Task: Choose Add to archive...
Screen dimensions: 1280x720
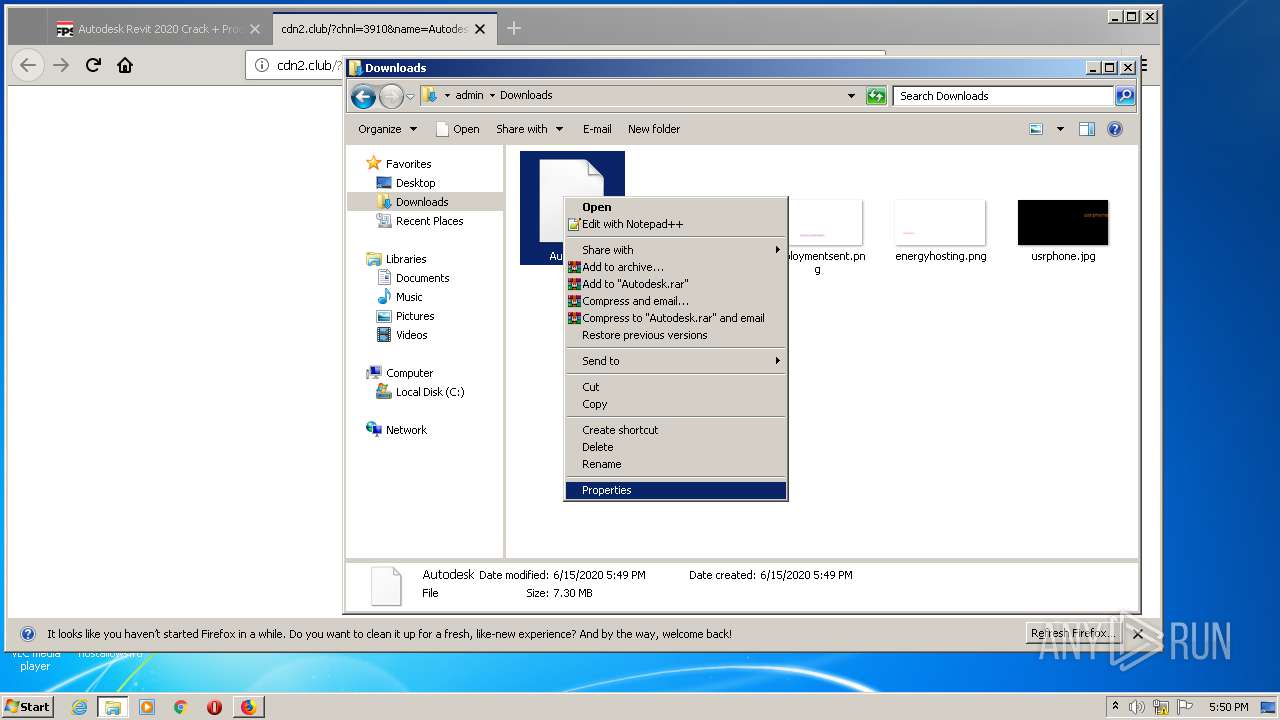Action: tap(676, 267)
